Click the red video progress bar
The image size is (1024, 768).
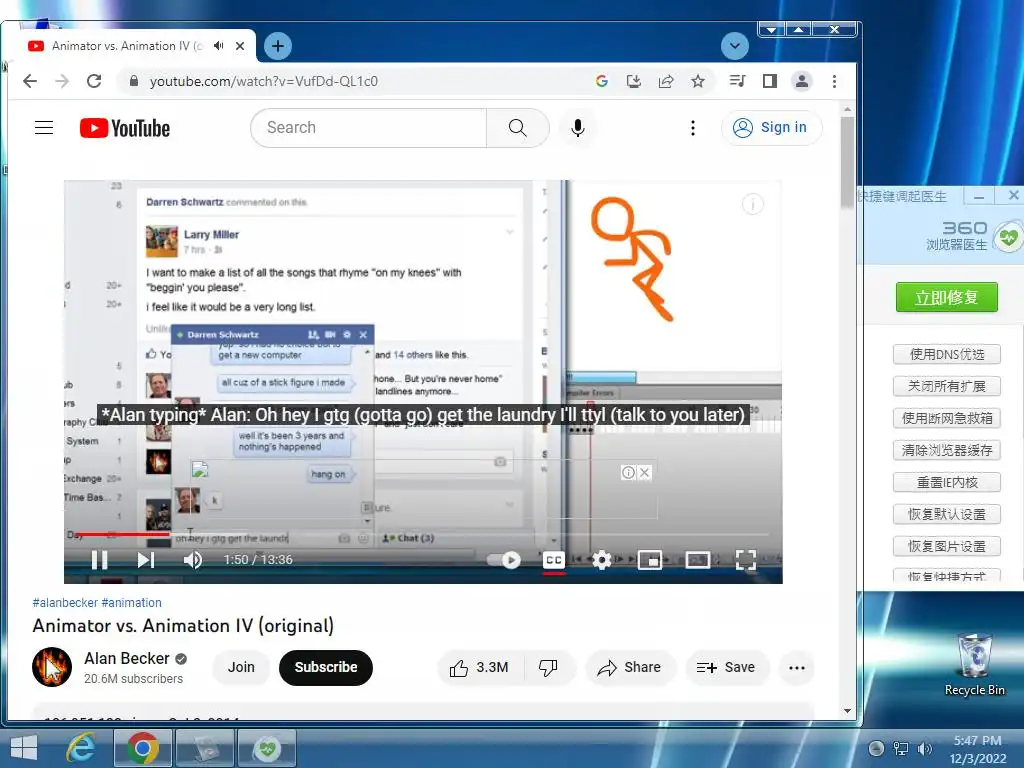pyautogui.click(x=123, y=534)
